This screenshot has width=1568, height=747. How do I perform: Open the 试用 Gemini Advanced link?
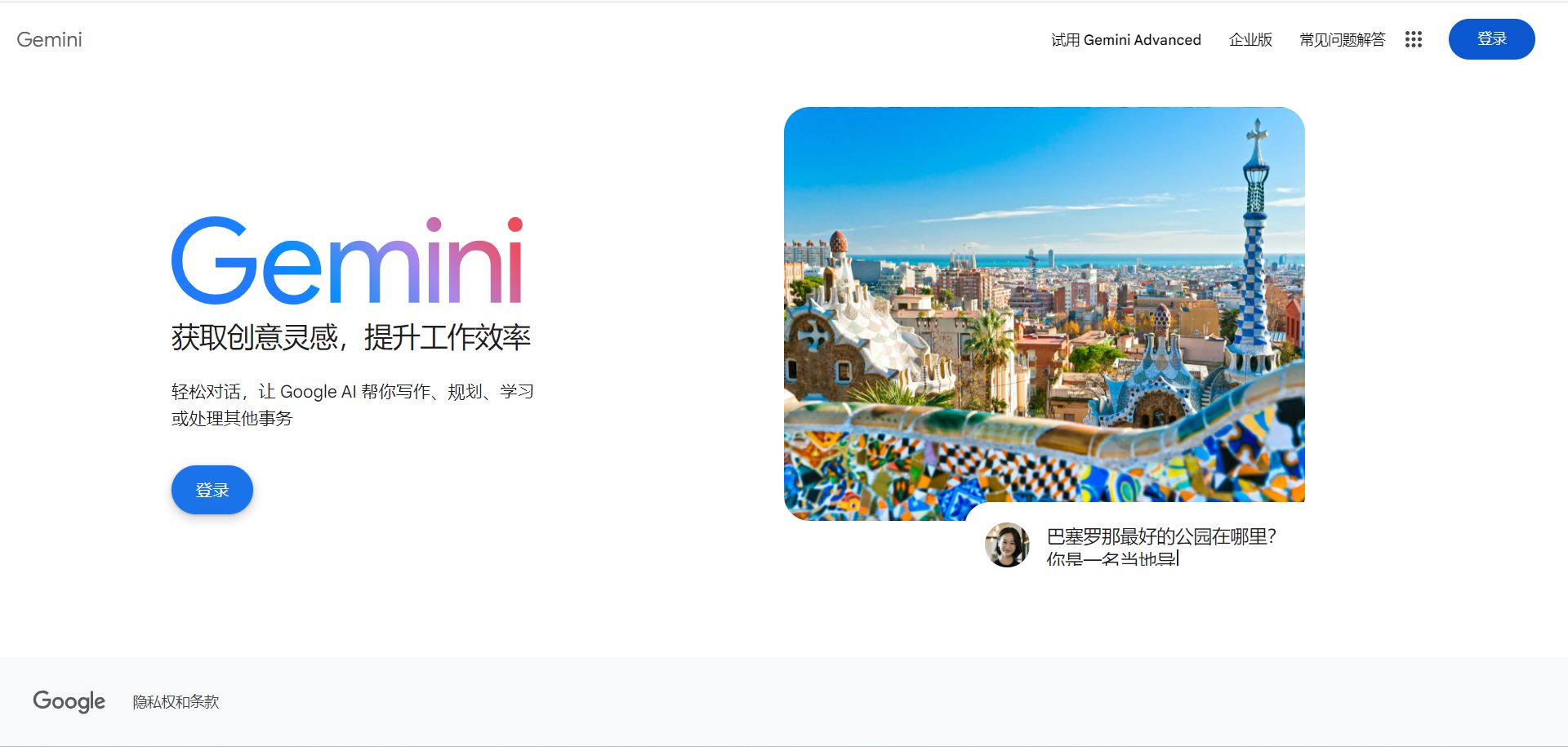pyautogui.click(x=1125, y=39)
